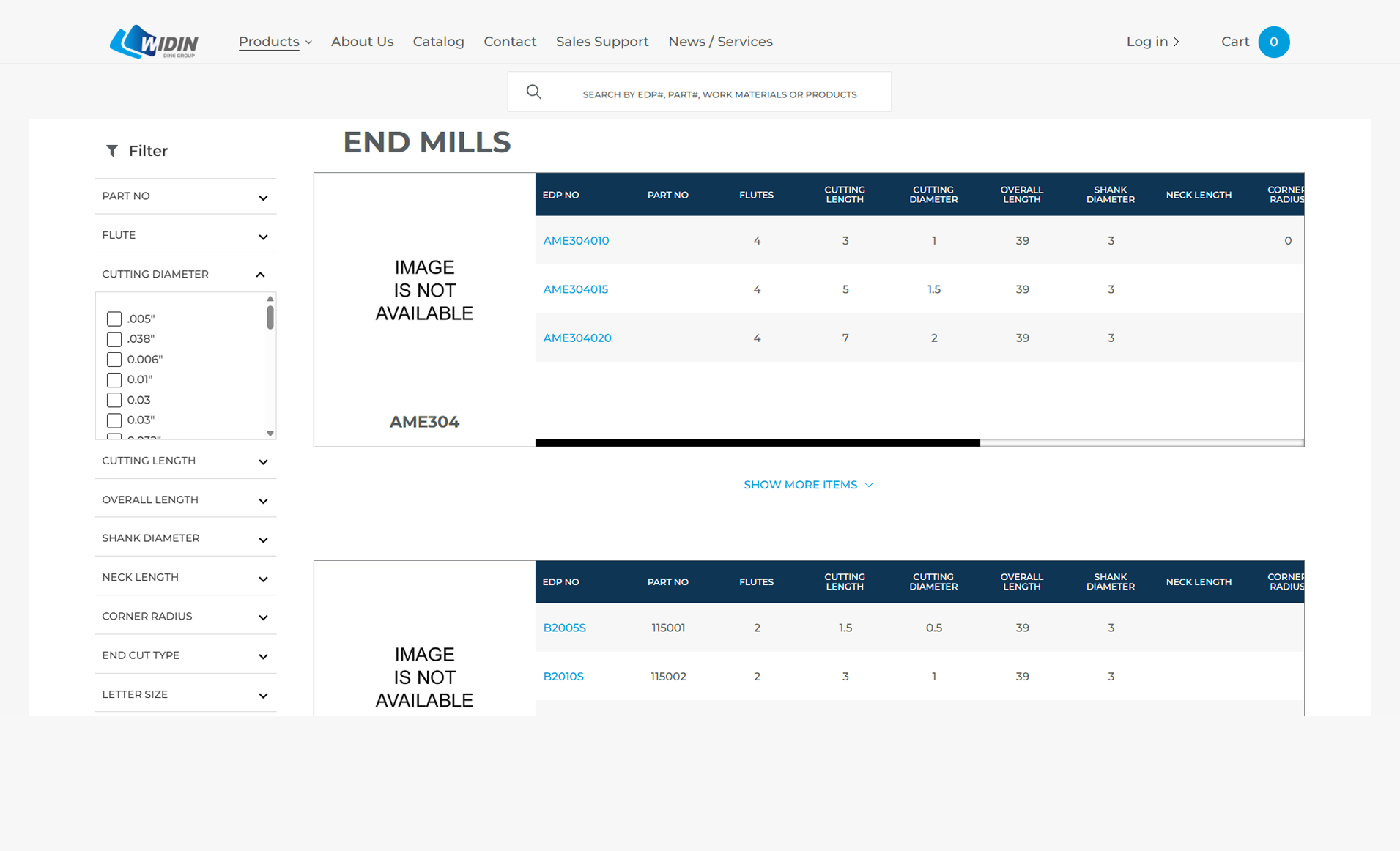
Task: Click the END MILLS heading
Action: 426,142
